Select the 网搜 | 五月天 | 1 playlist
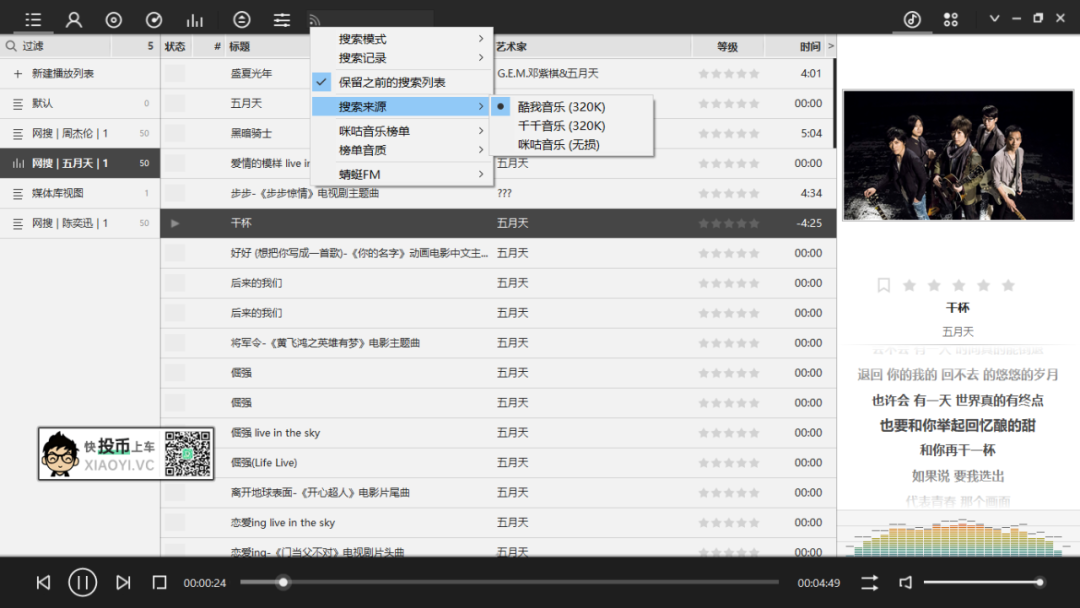1080x608 pixels. 80,163
